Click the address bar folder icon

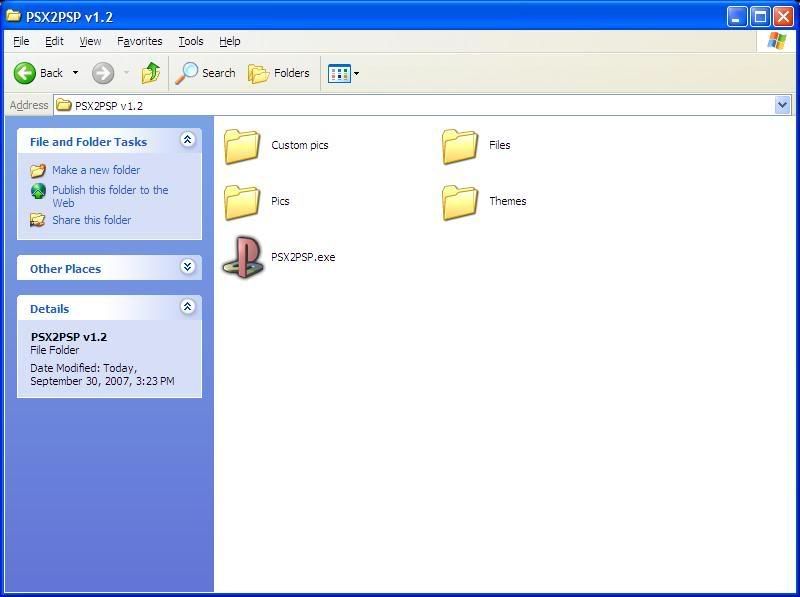click(x=64, y=105)
